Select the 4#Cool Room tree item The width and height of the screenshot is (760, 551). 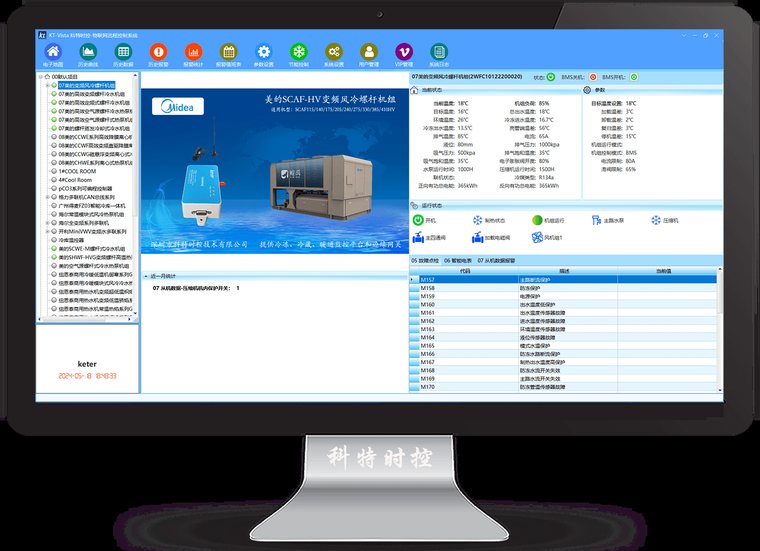pyautogui.click(x=75, y=180)
